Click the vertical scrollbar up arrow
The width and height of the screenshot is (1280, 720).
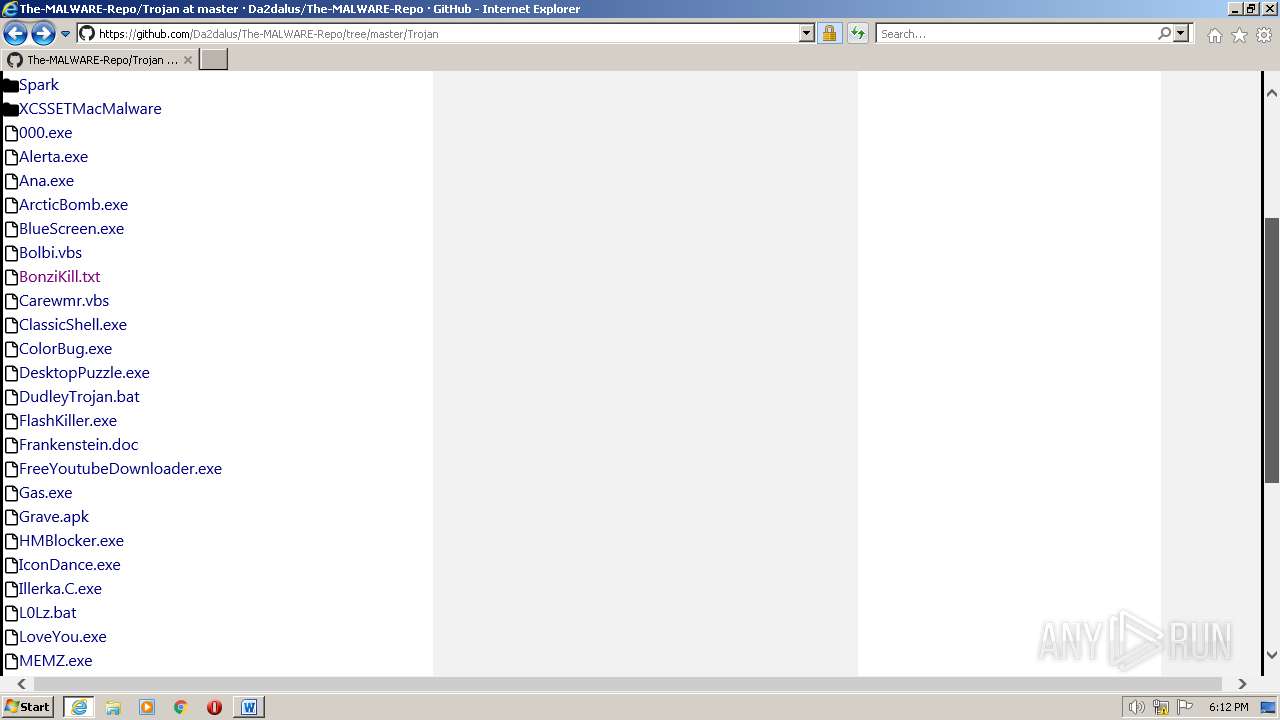[x=1272, y=93]
